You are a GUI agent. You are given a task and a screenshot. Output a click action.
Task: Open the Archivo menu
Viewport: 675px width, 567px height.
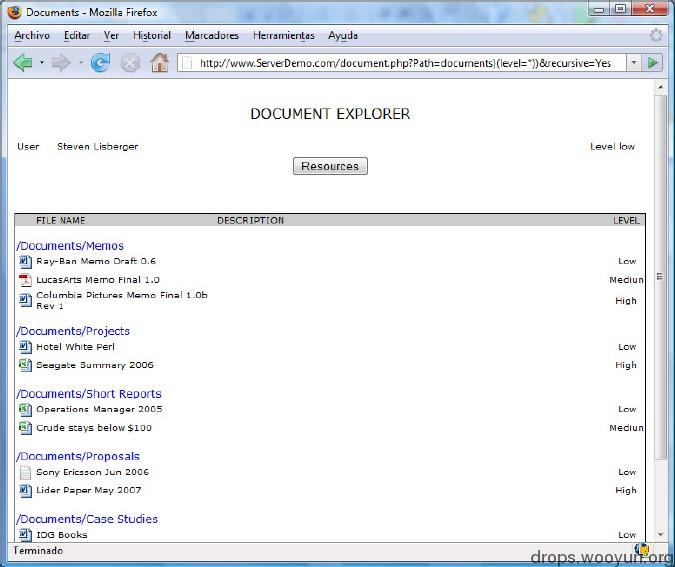[32, 36]
